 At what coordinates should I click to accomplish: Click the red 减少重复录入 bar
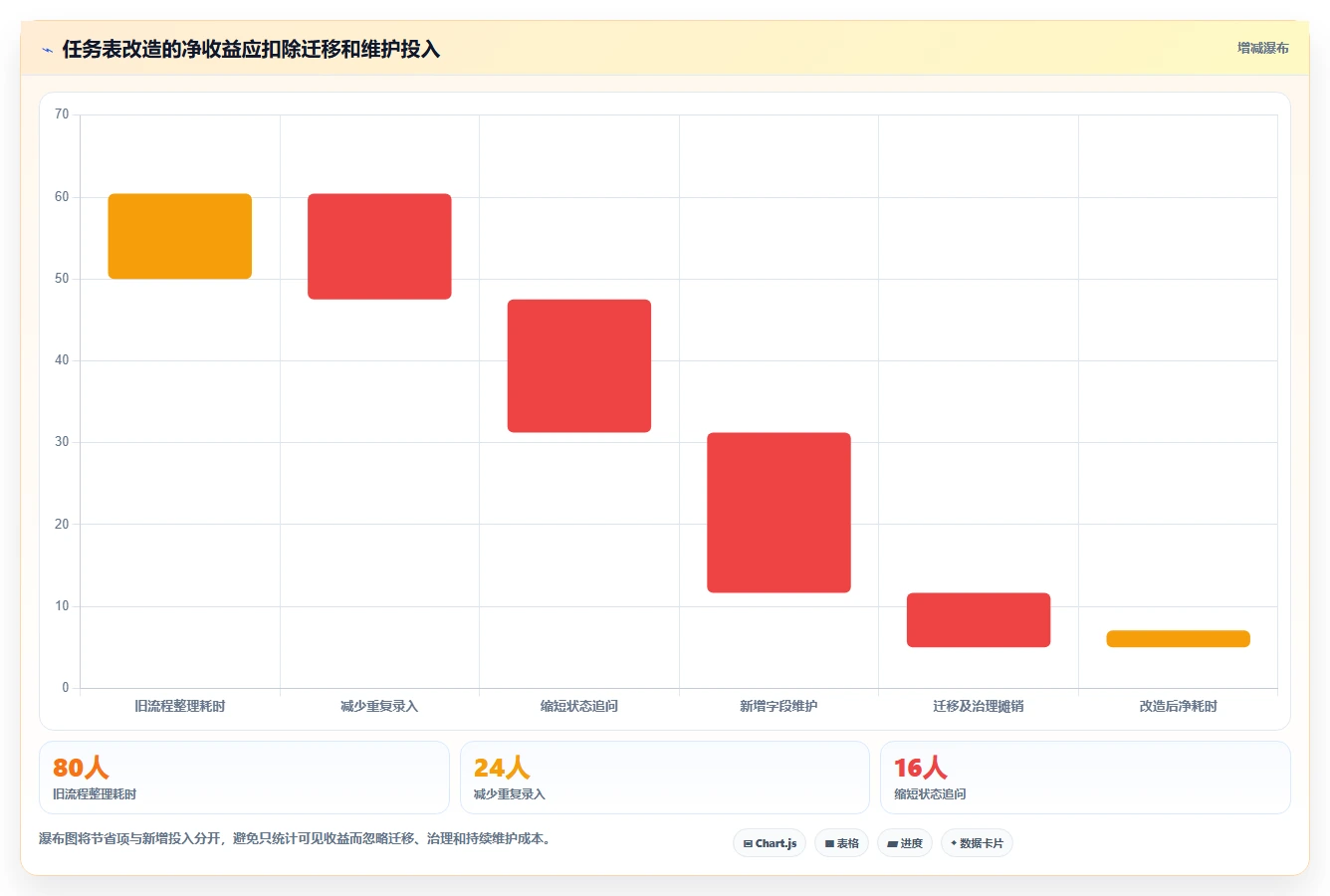point(379,247)
